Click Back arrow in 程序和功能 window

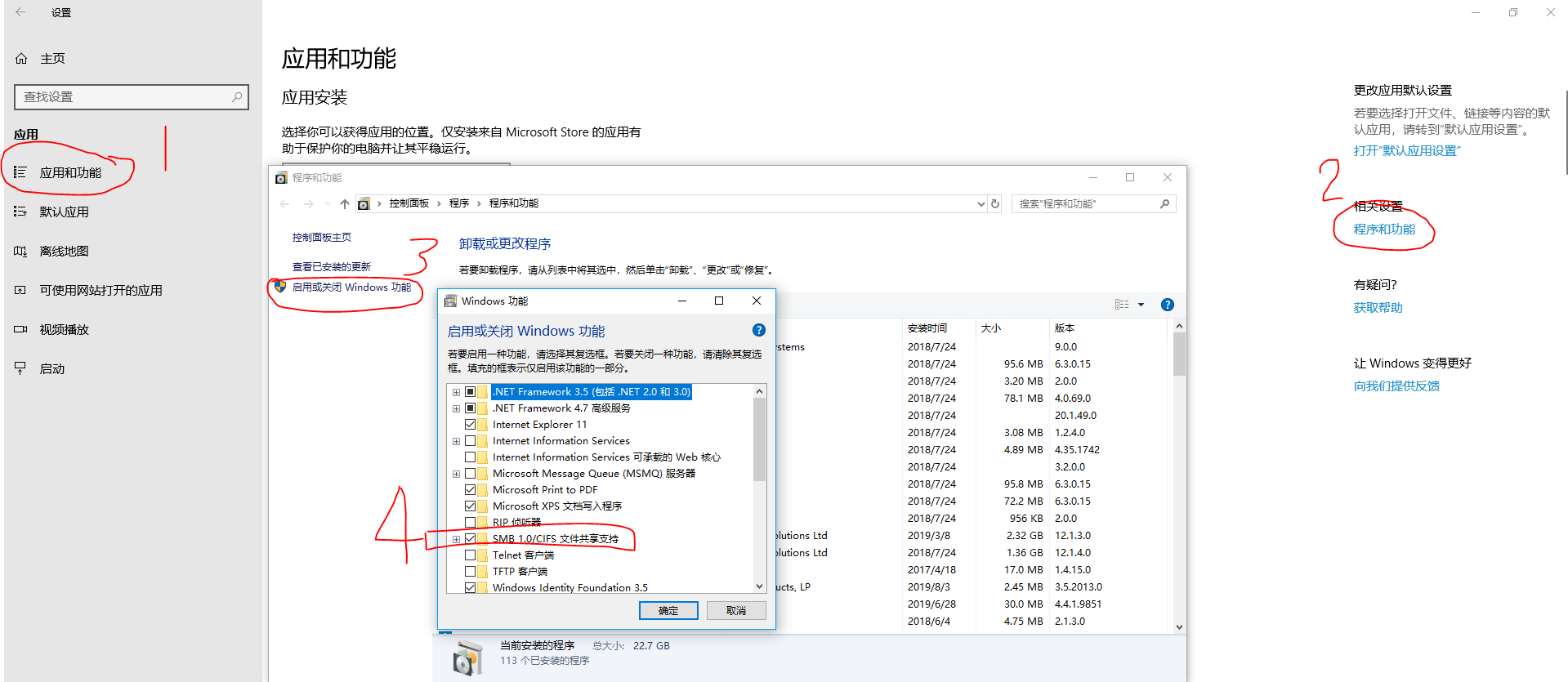click(x=284, y=204)
